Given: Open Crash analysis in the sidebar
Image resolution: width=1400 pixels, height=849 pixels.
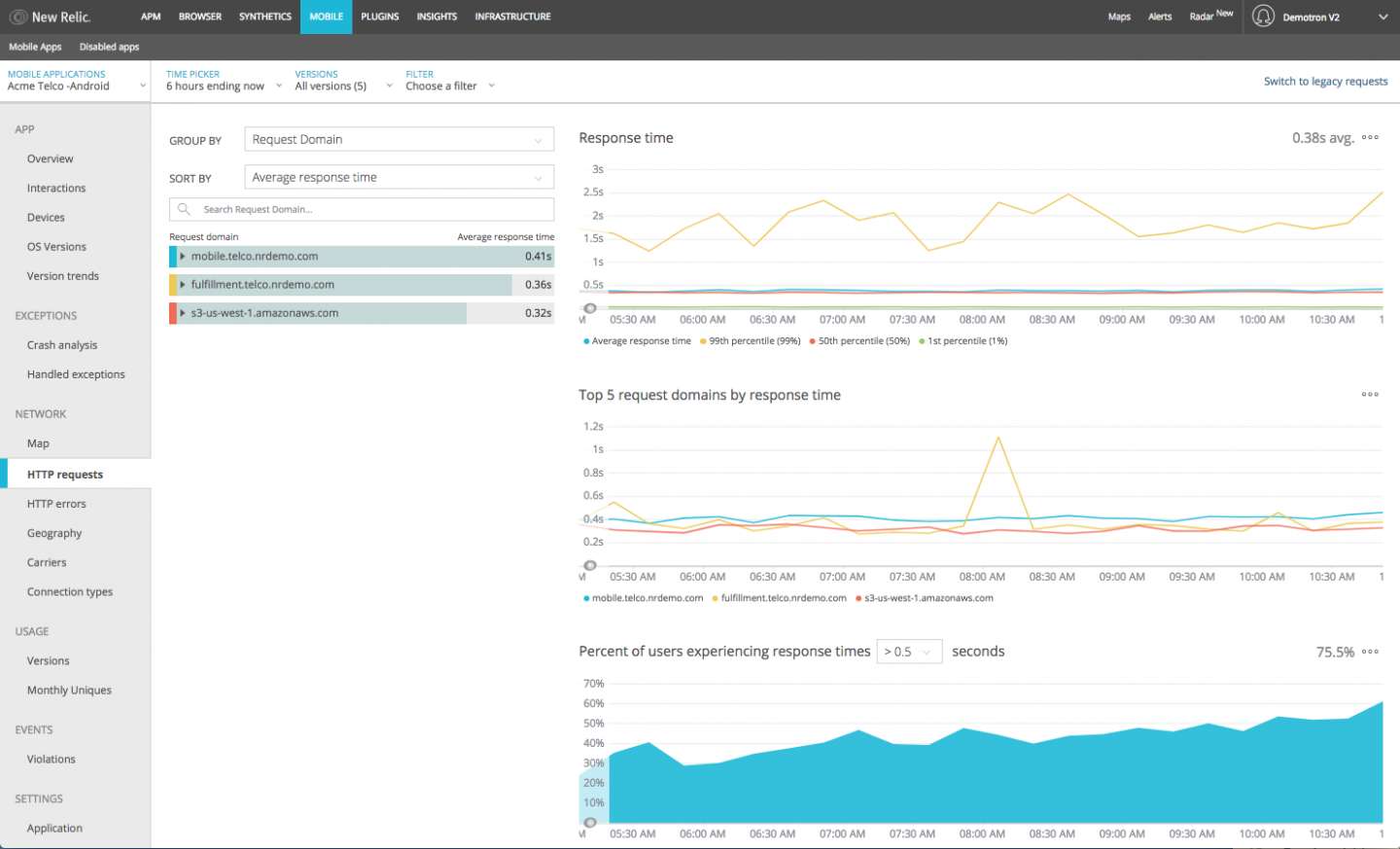Looking at the screenshot, I should (62, 344).
